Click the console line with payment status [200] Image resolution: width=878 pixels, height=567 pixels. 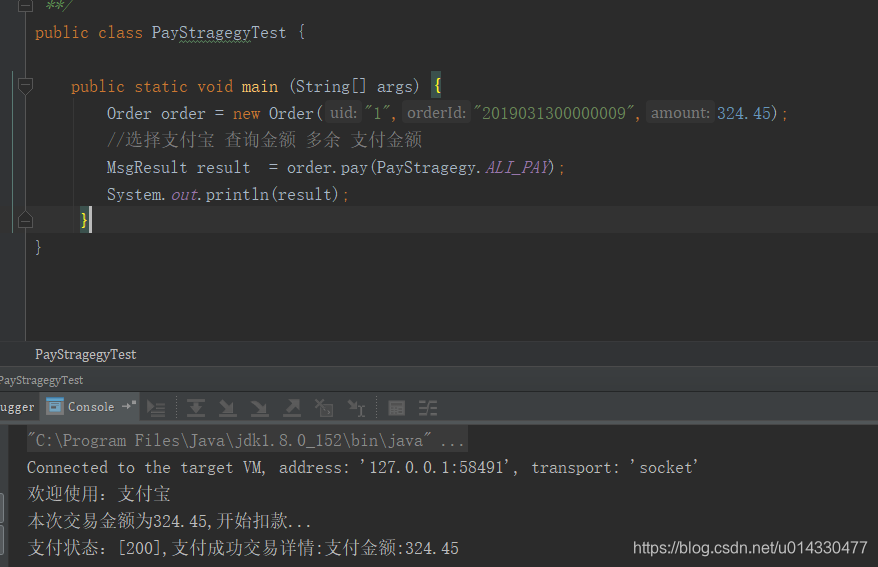[243, 547]
